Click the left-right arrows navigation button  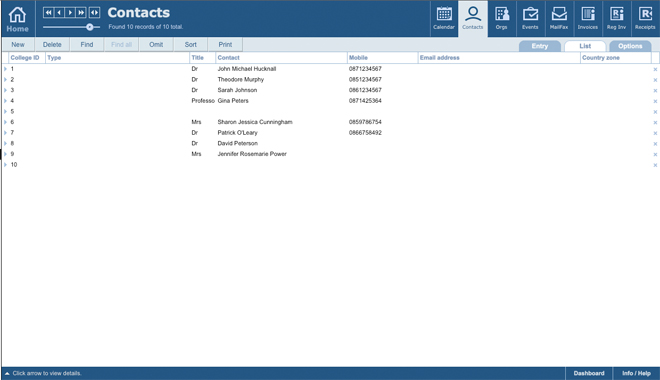94,13
